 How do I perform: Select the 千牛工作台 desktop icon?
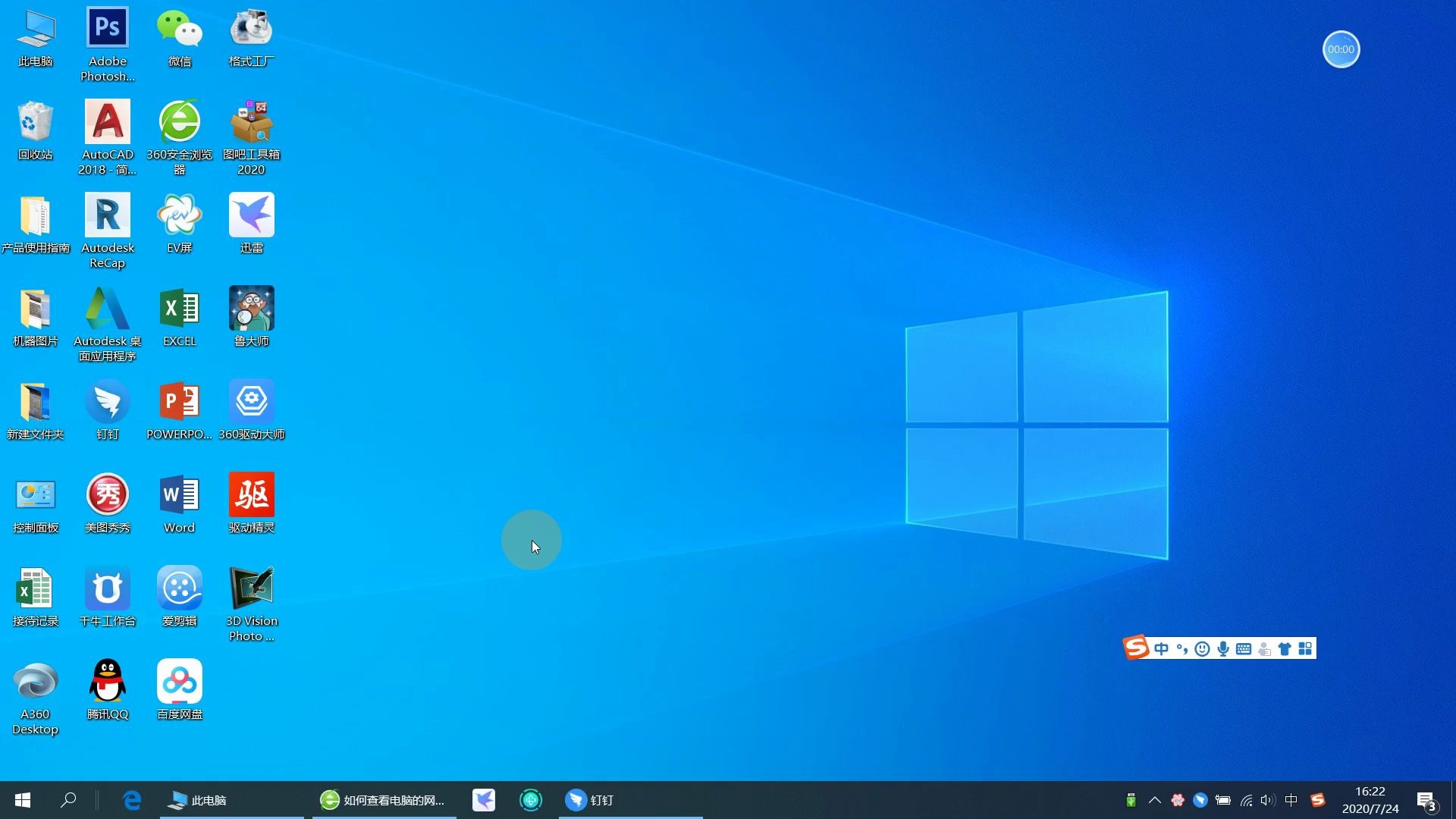(108, 598)
